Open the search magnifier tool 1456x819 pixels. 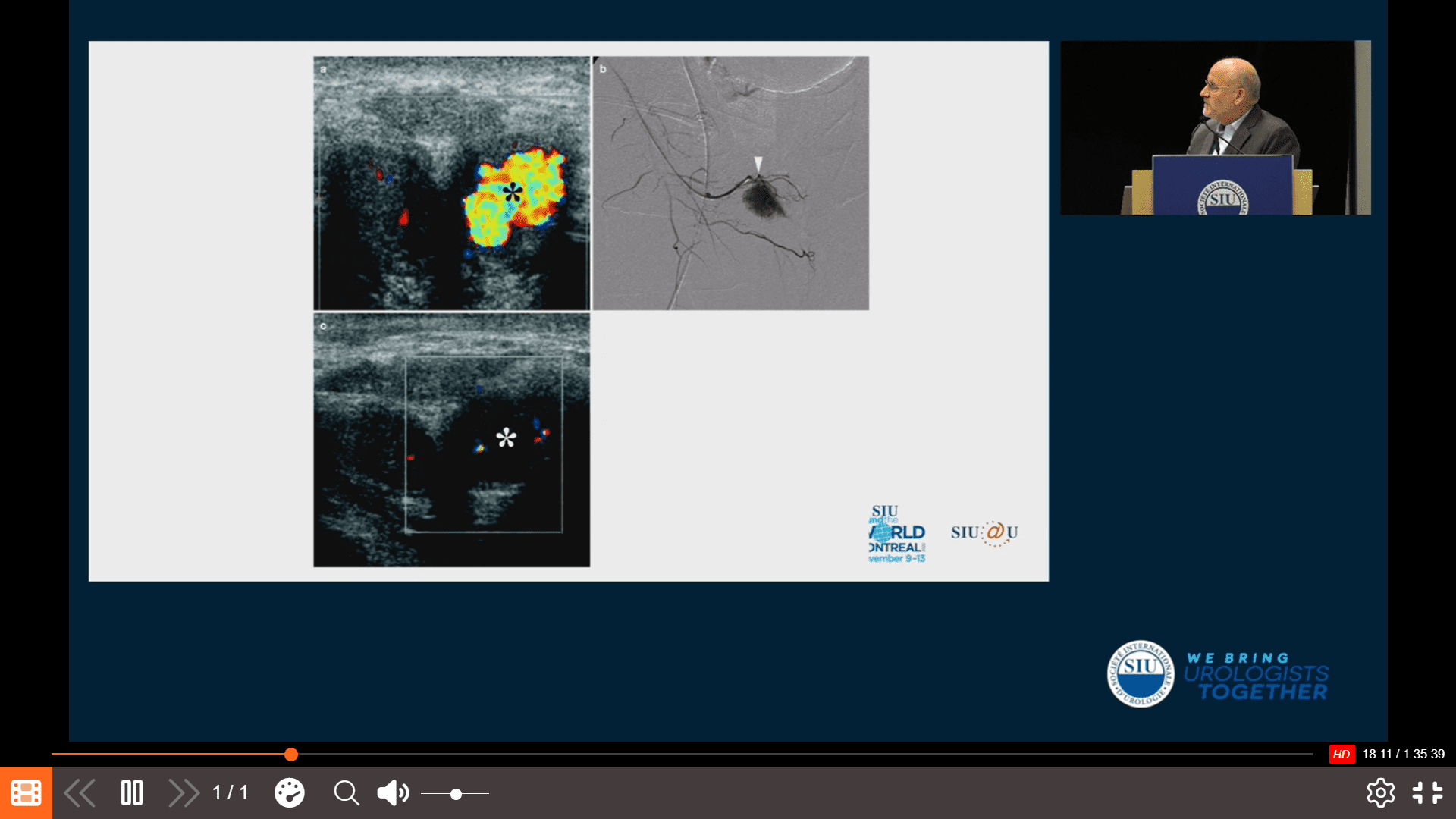point(347,793)
